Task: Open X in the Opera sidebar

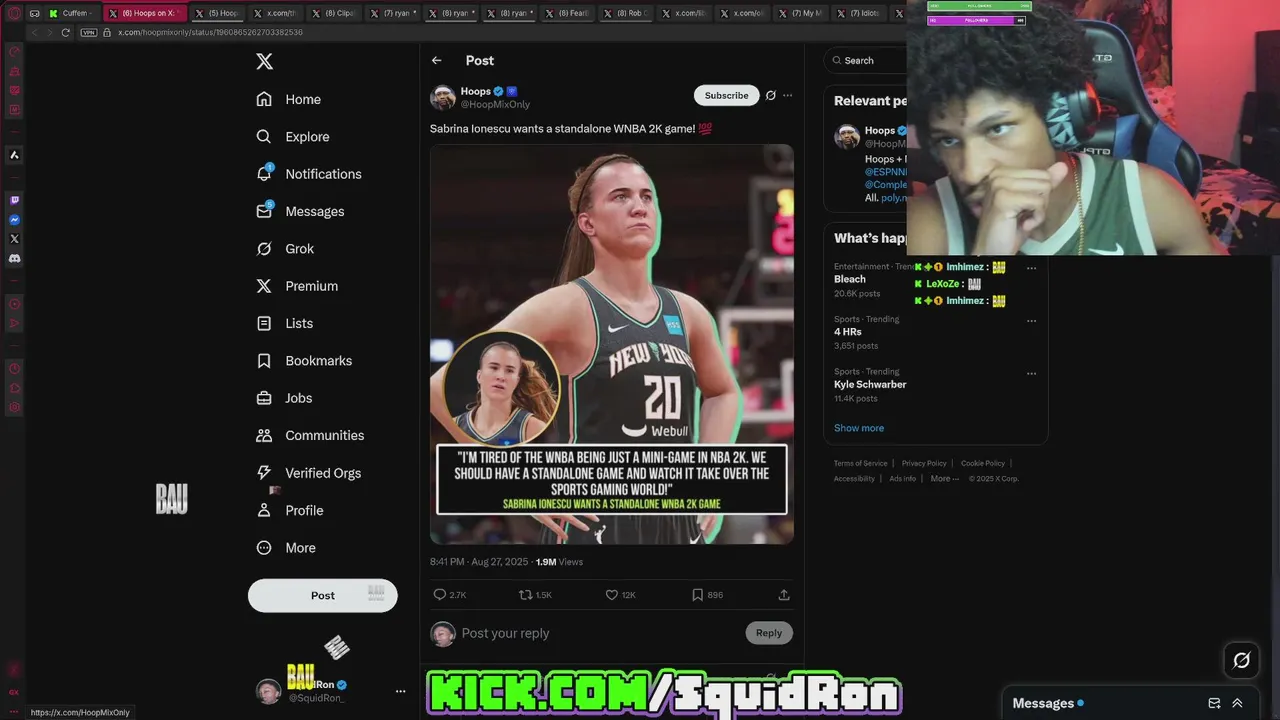Action: (x=14, y=239)
